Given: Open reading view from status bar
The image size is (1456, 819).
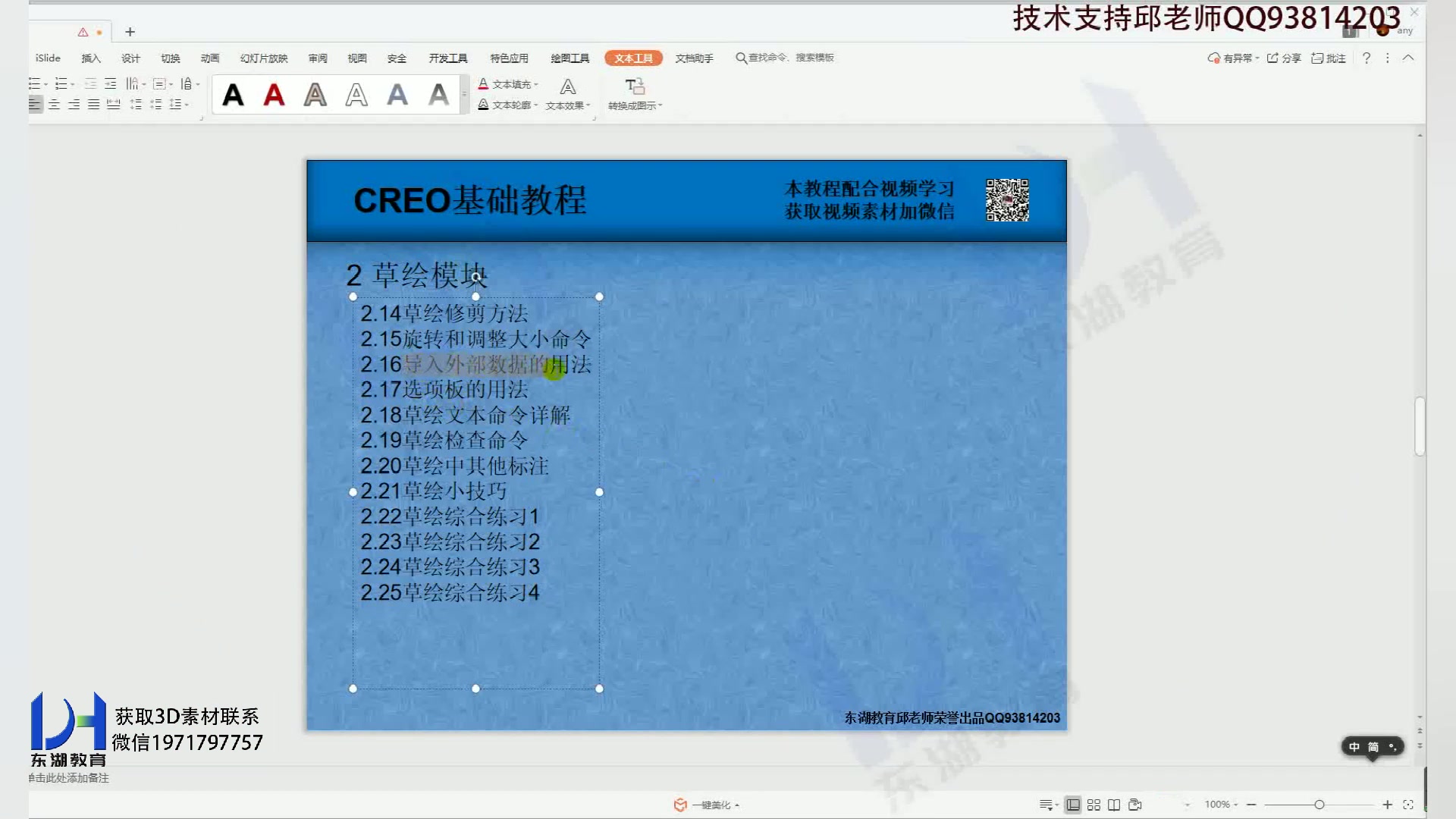Looking at the screenshot, I should [1114, 805].
